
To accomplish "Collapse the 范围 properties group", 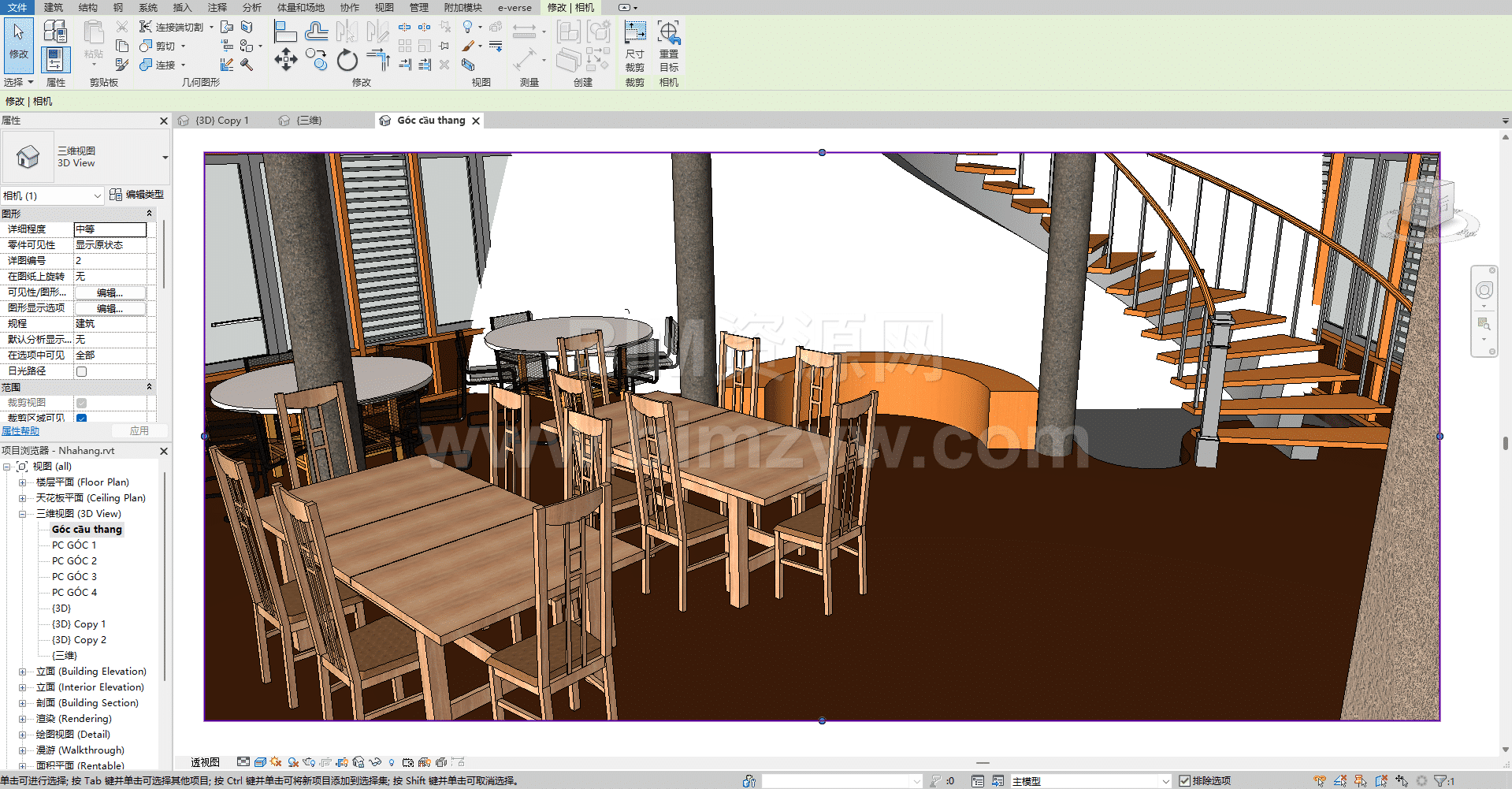I will (149, 387).
